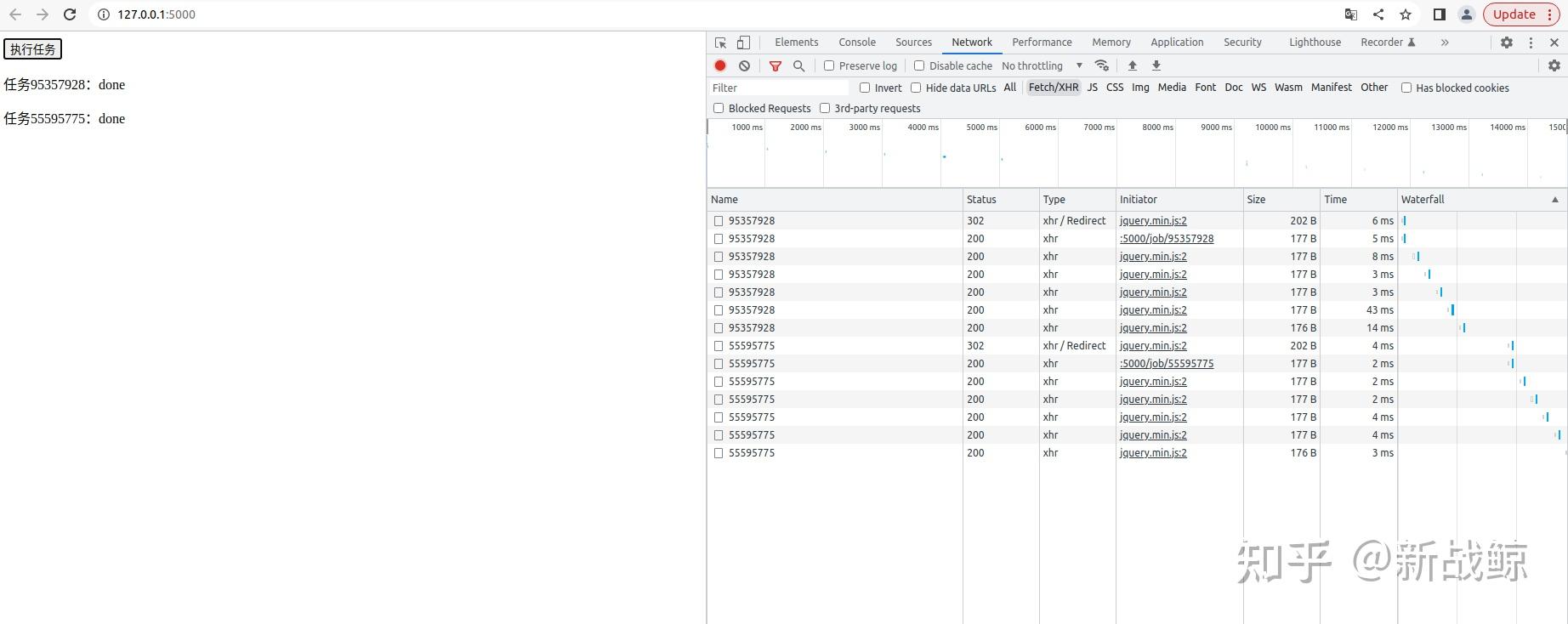1568x624 pixels.
Task: Activate the inspect element picker
Action: [720, 43]
